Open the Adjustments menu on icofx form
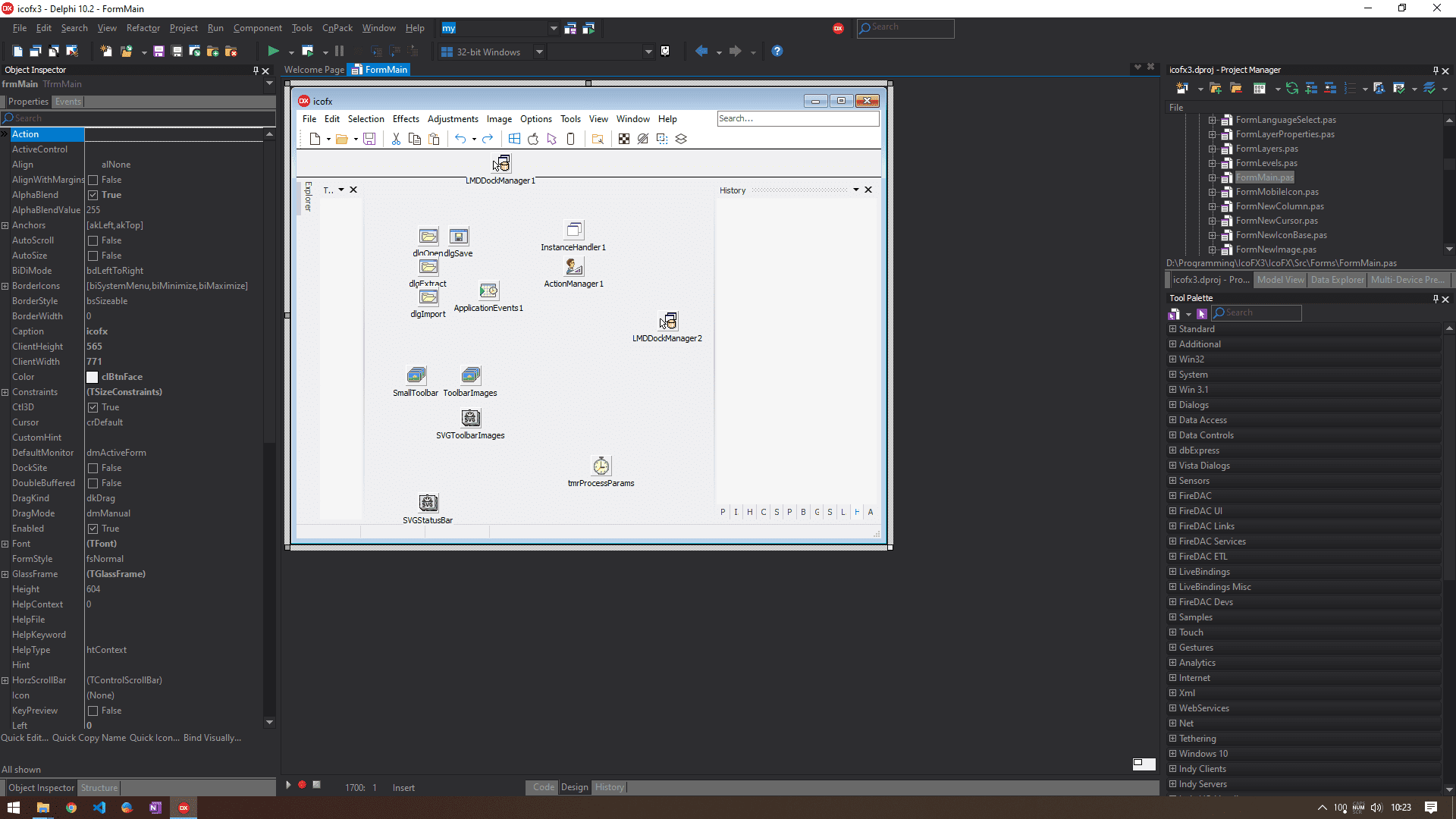Viewport: 1456px width, 819px height. coord(453,119)
